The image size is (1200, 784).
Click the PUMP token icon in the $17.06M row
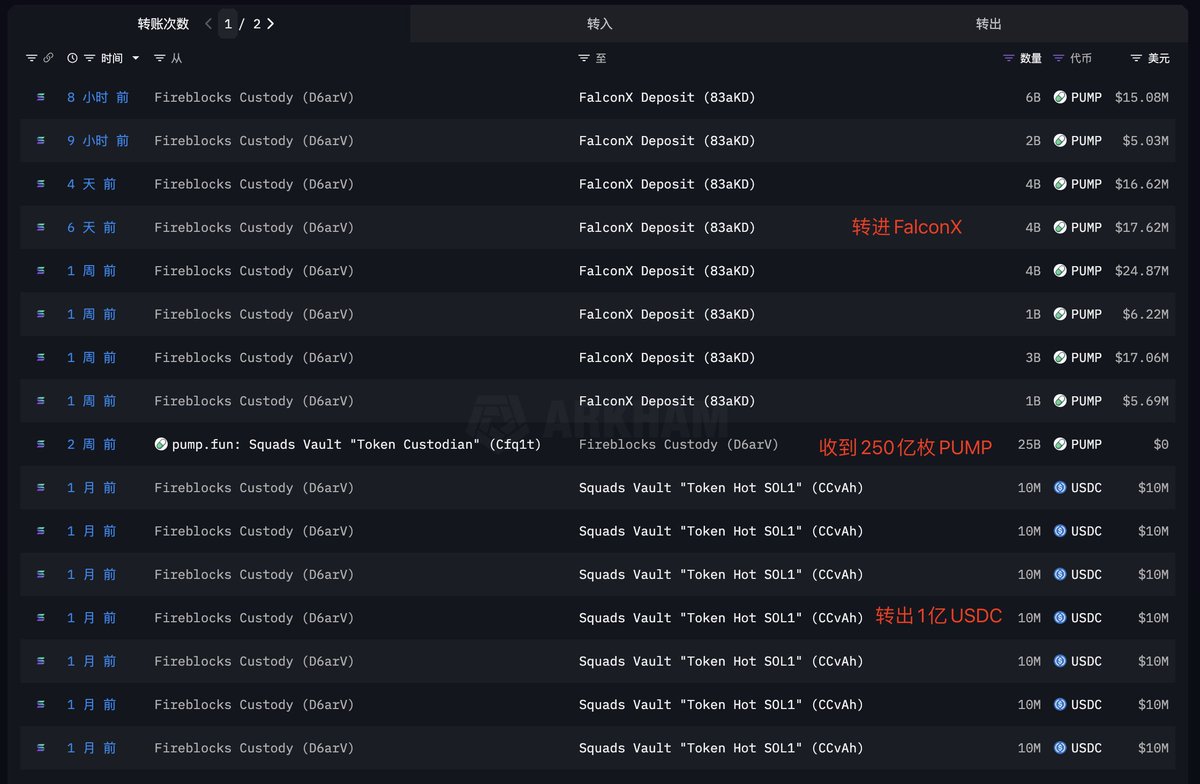[x=1060, y=357]
